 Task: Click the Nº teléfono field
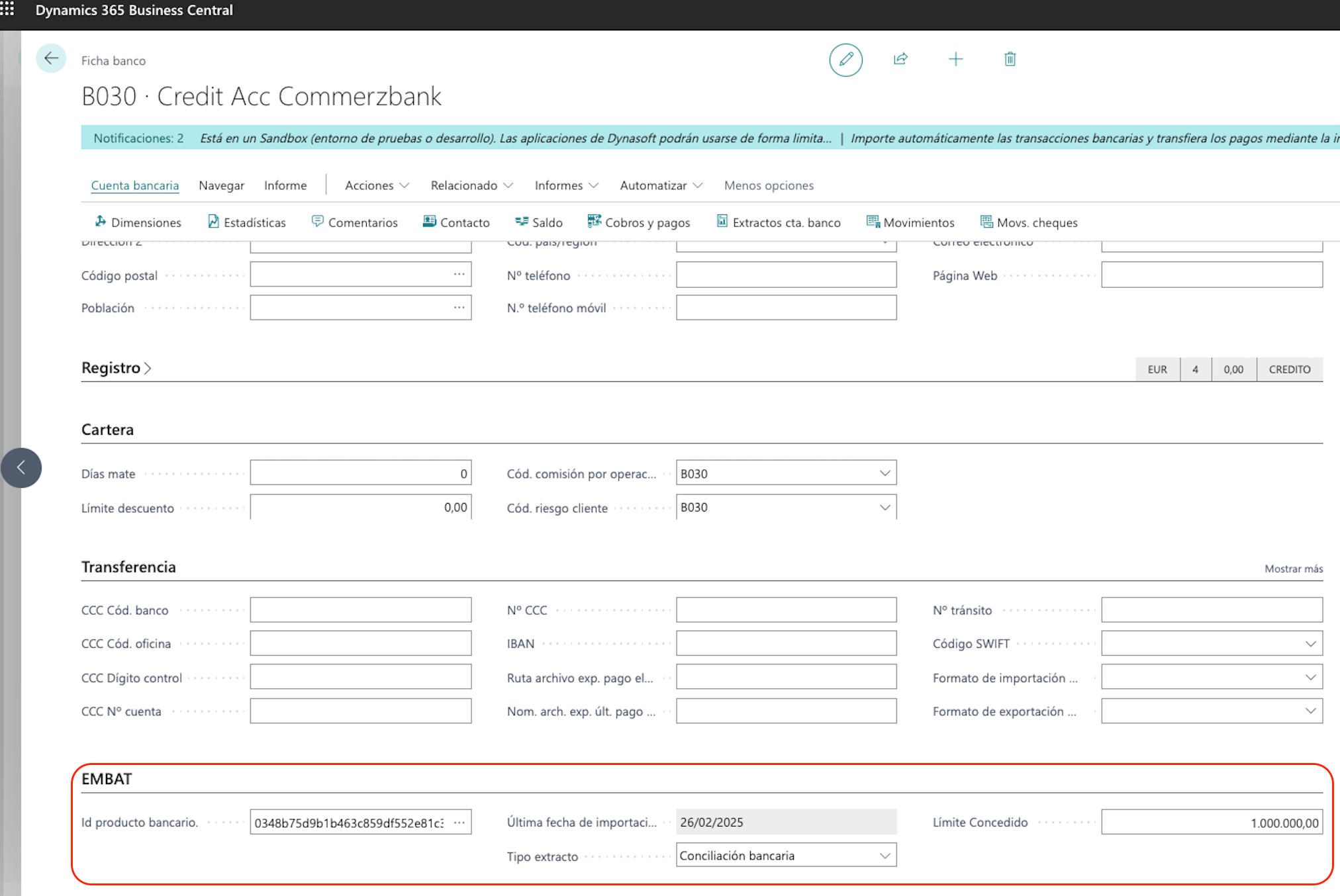(x=787, y=275)
